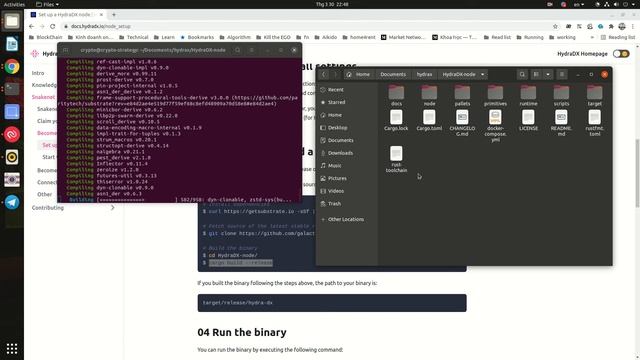Click the browser address bar
This screenshot has width=640, height=360.
tap(310, 26)
